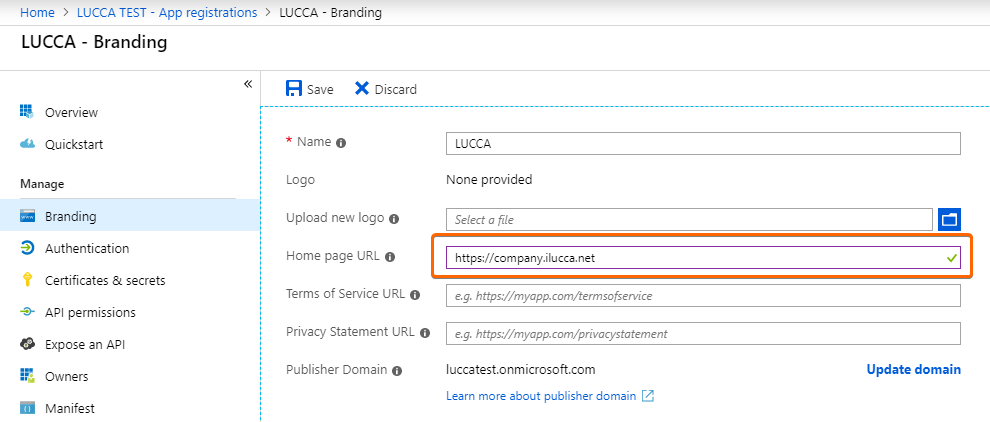
Task: Open Certificates & secrets section
Action: click(x=105, y=280)
